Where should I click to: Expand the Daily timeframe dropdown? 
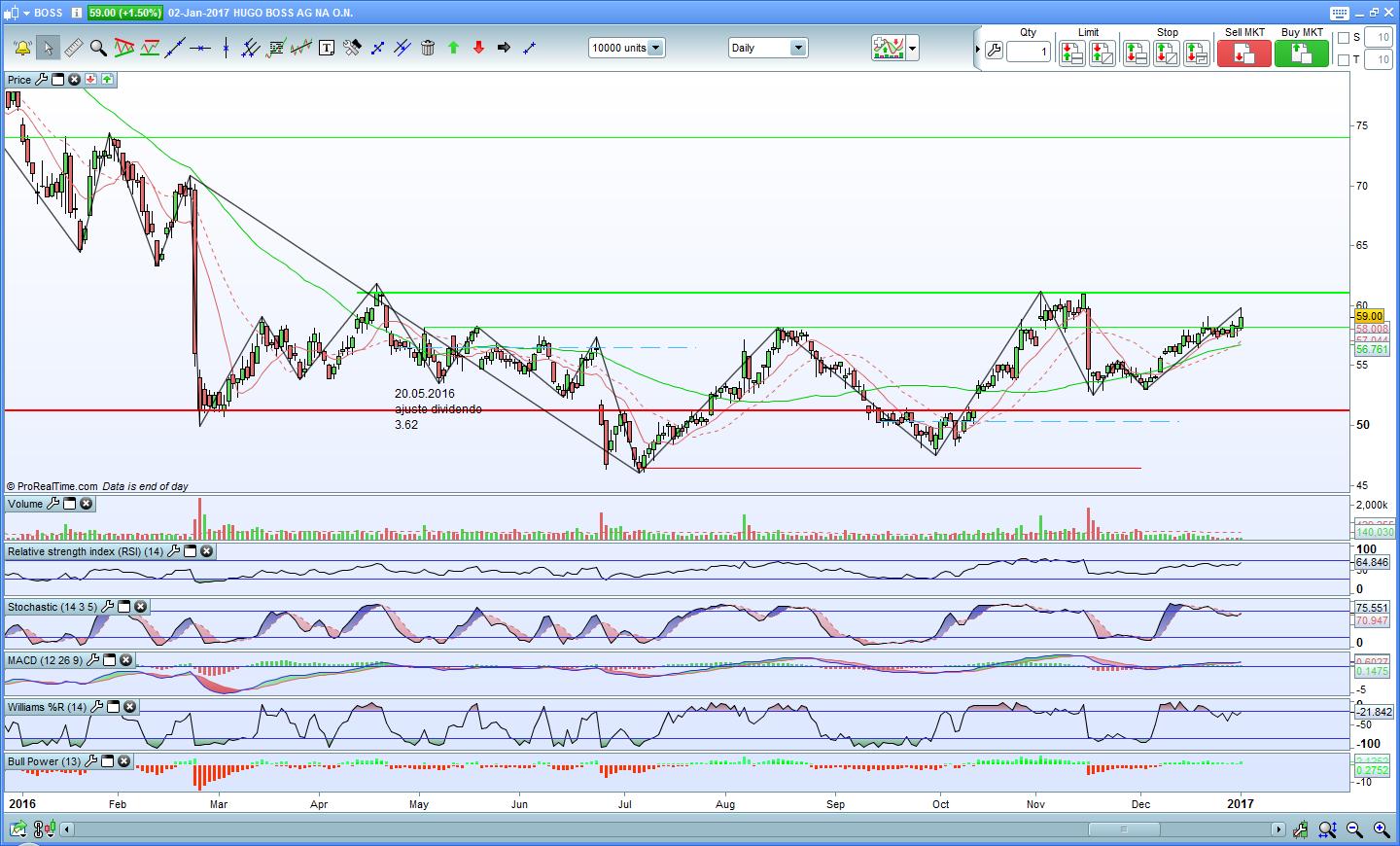(x=797, y=48)
